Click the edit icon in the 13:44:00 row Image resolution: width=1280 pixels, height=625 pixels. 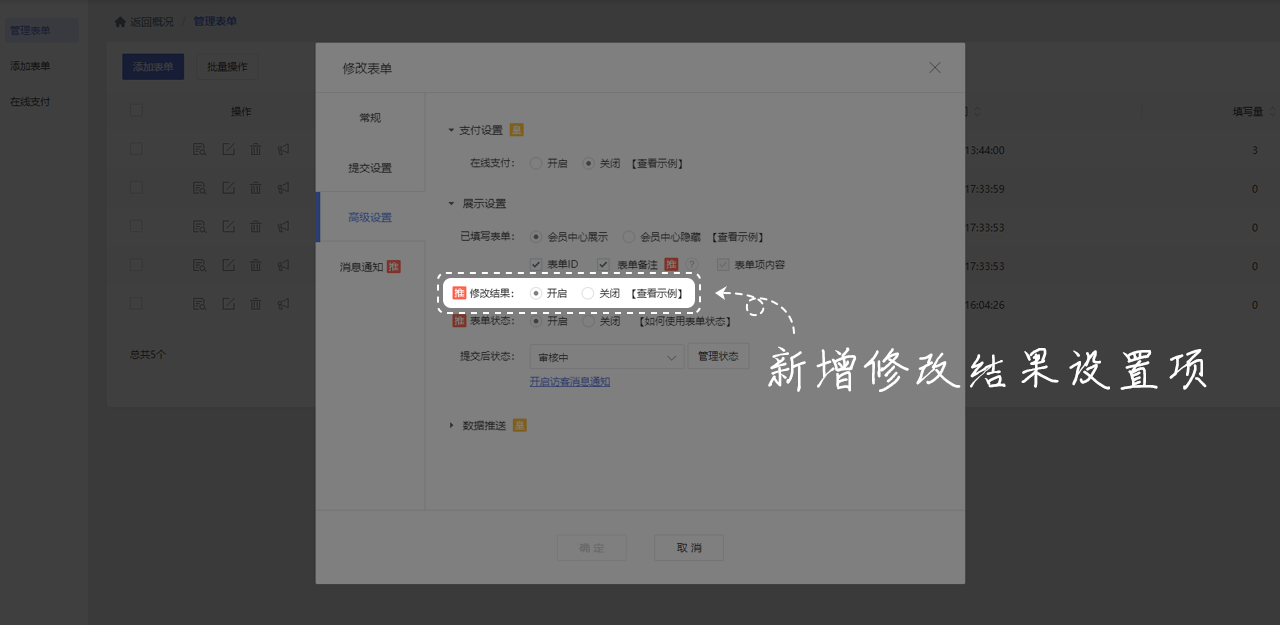click(228, 149)
